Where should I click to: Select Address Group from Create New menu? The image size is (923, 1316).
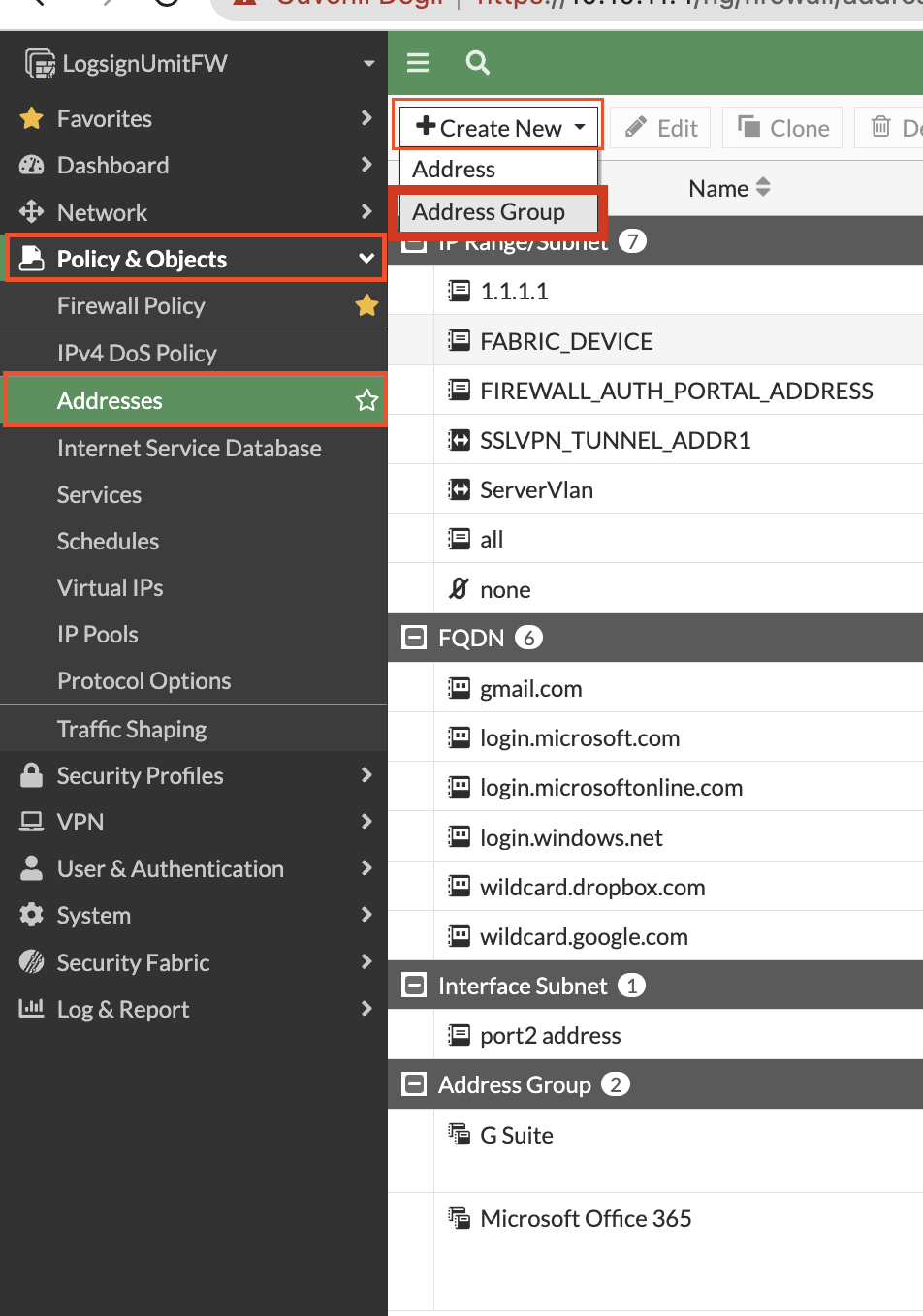(x=499, y=211)
